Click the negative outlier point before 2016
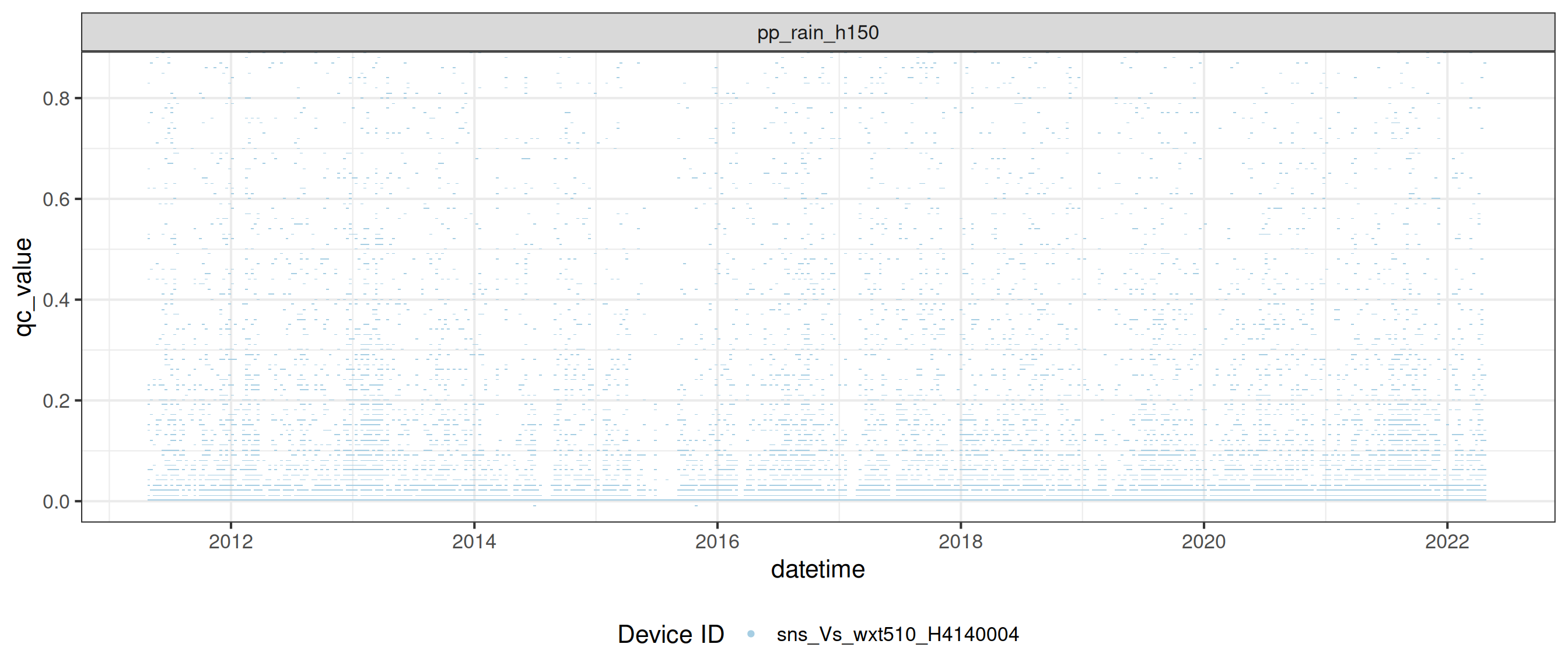 696,506
